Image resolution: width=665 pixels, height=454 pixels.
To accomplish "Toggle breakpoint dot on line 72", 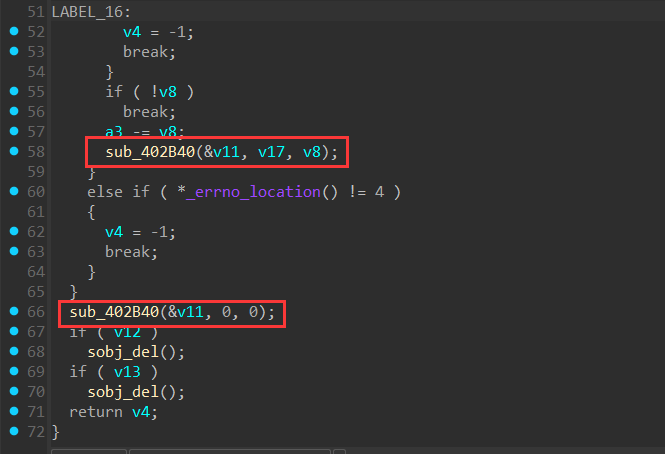I will [x=14, y=431].
